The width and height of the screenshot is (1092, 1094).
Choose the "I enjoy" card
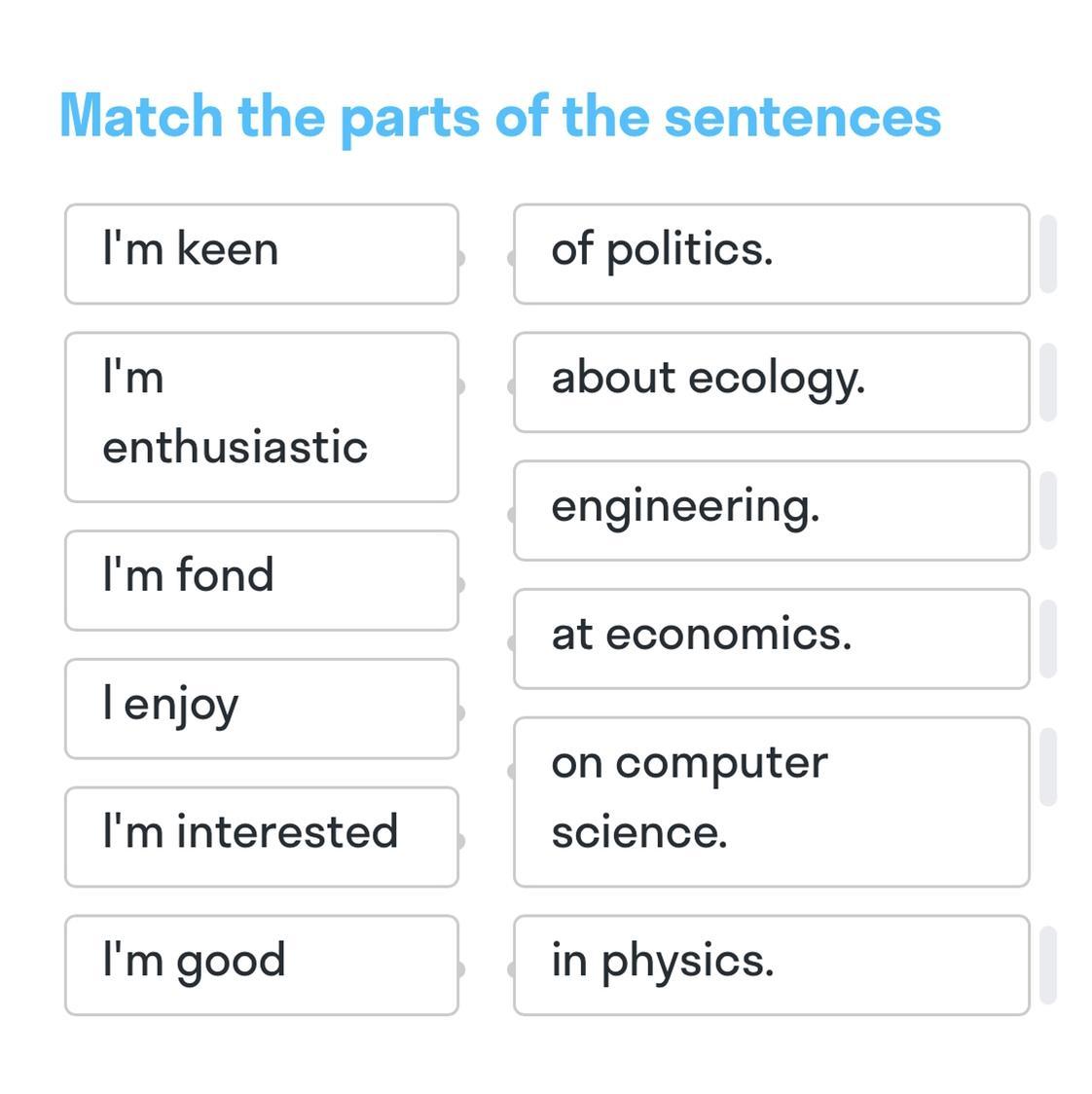[x=262, y=709]
